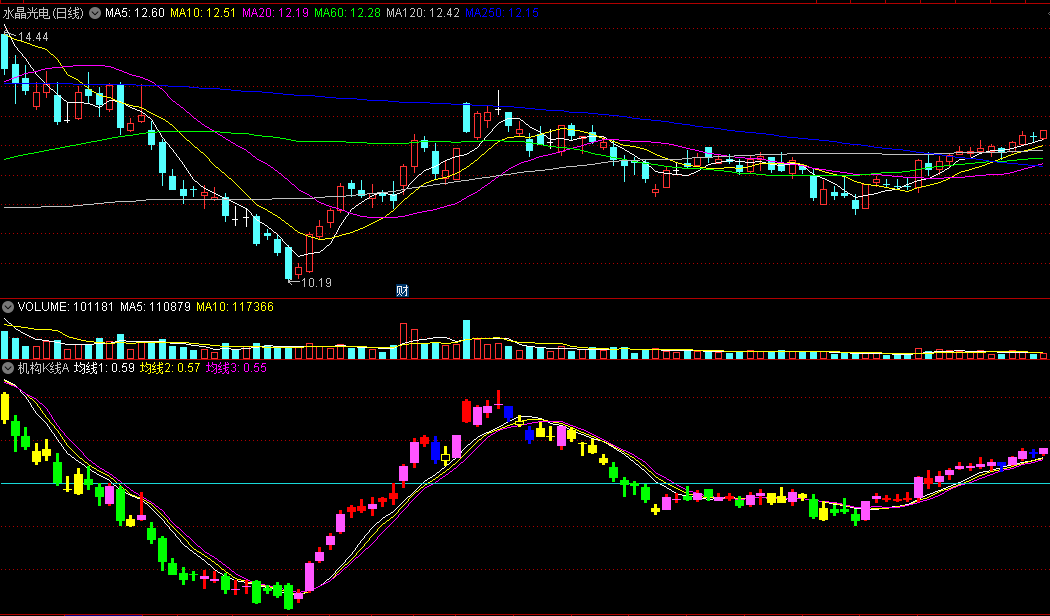Expand the 水晶光电 main chart indicator dropdown
The image size is (1050, 616).
tap(95, 13)
